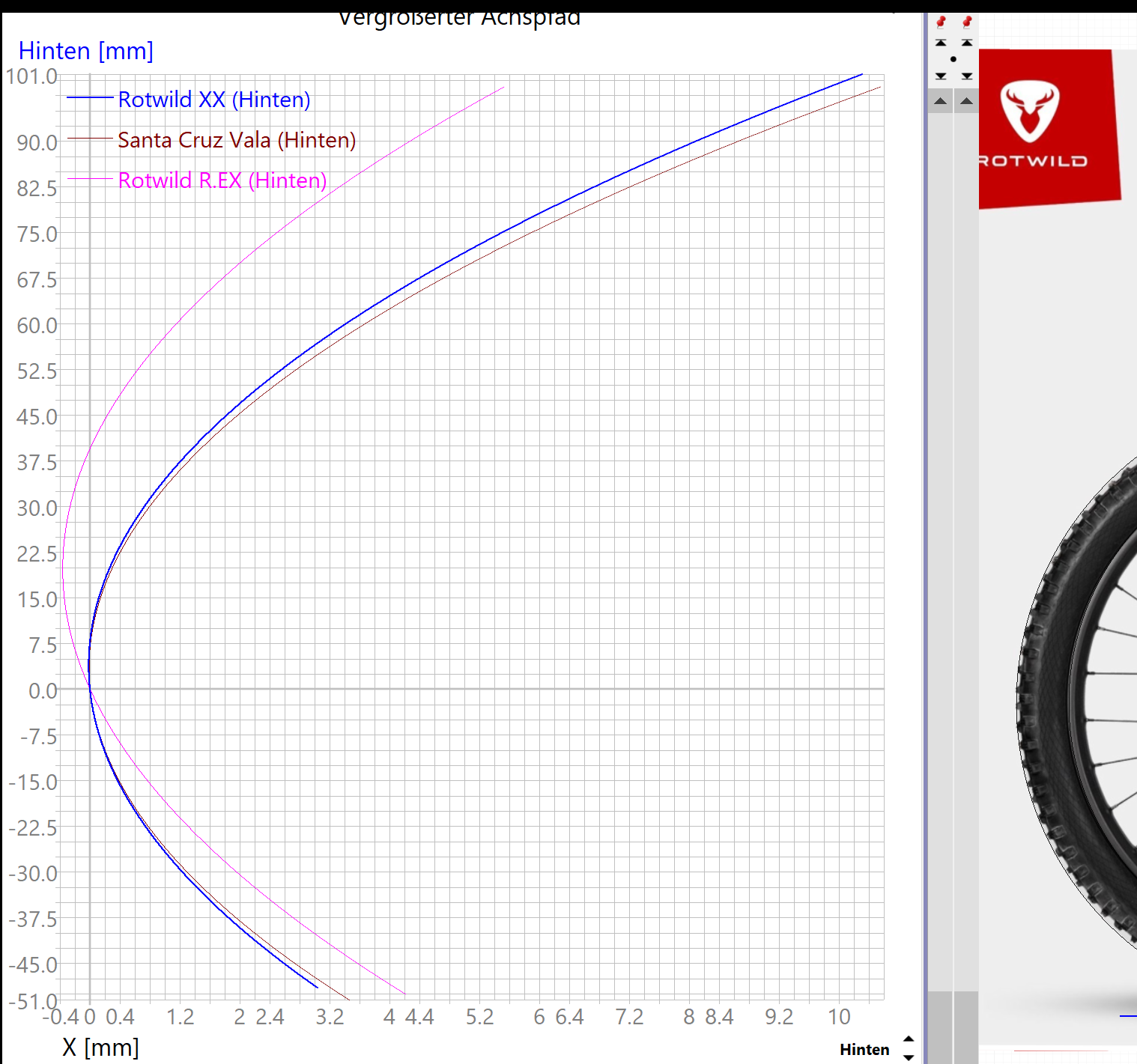Click the left red pushpin icon
This screenshot has width=1137, height=1064.
941,22
